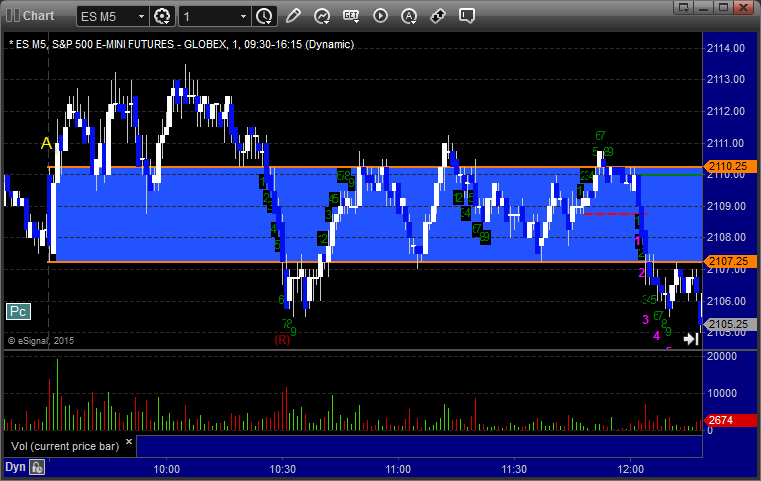761x481 pixels.
Task: Open the symbol settings gear menu
Action: [x=162, y=16]
